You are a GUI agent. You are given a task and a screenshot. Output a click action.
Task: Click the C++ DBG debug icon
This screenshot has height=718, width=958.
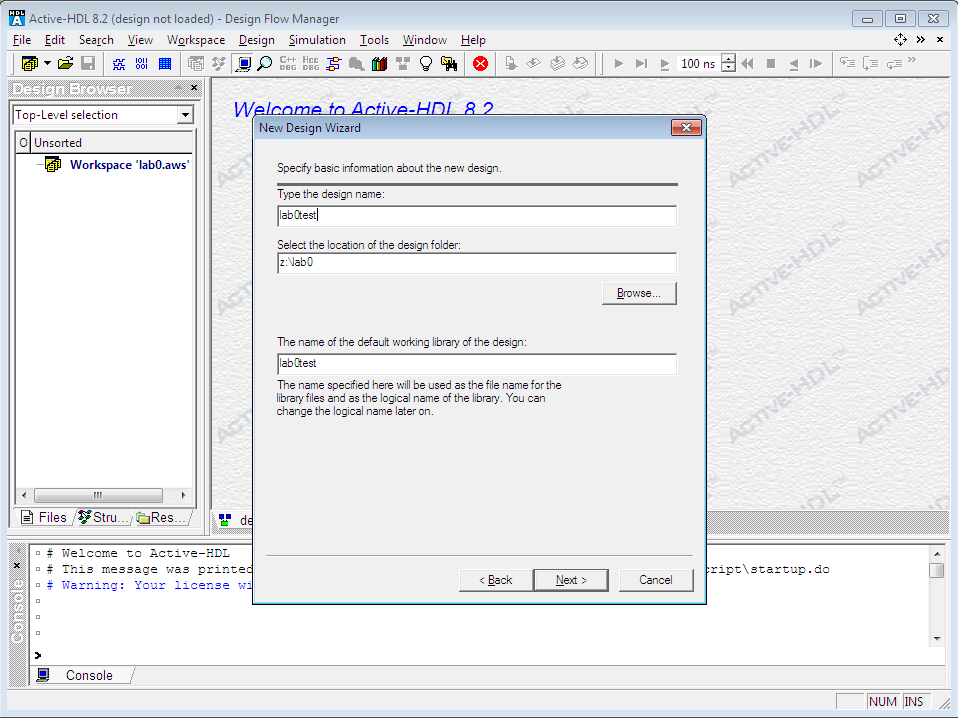tap(288, 64)
